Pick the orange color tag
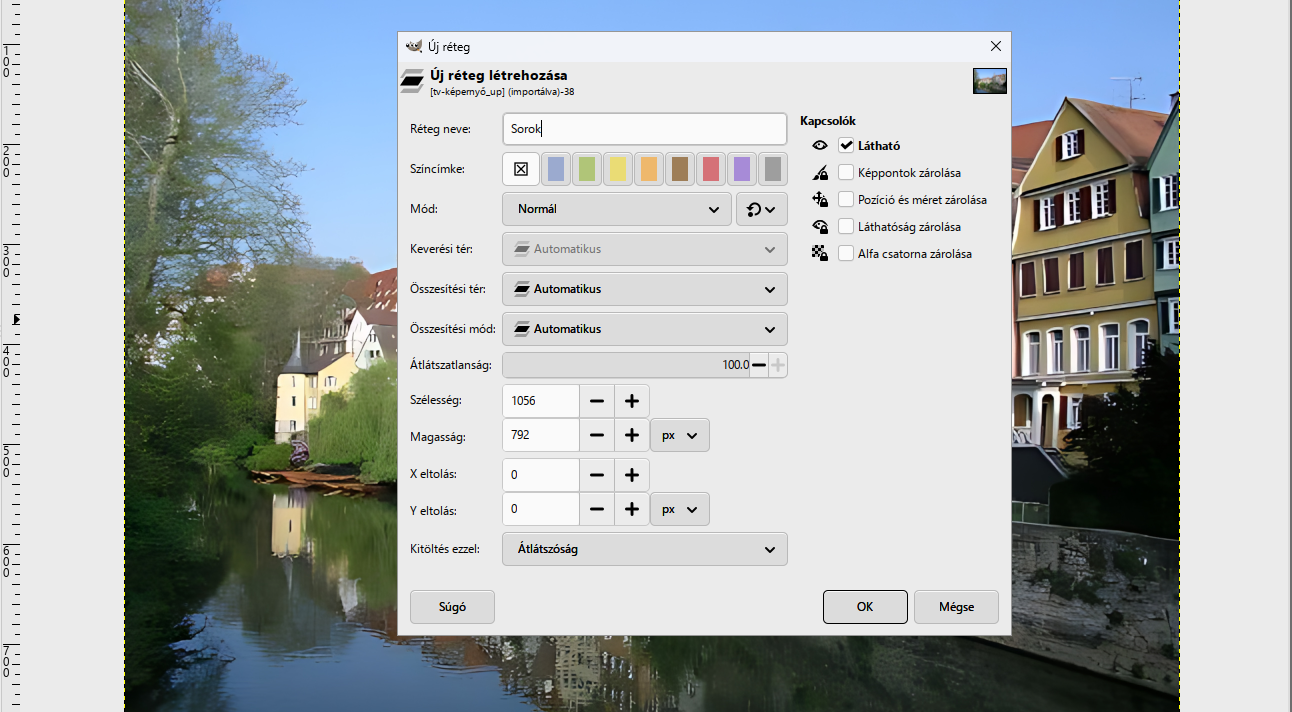This screenshot has height=712, width=1292. (x=649, y=169)
